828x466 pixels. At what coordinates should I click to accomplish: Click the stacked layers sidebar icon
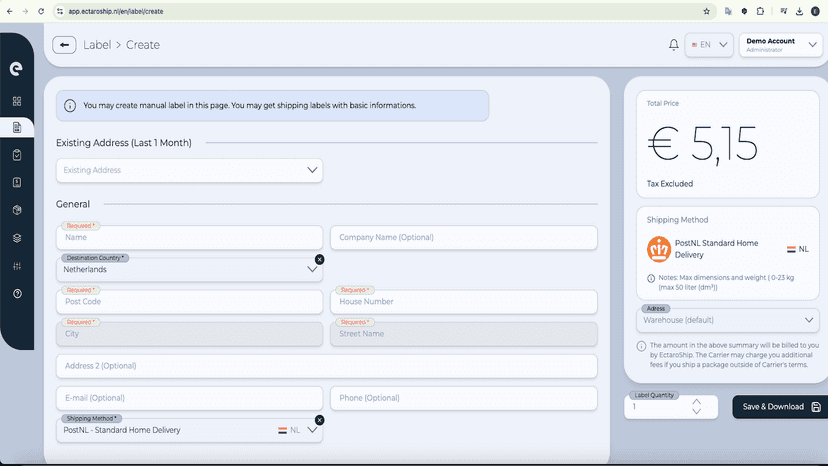tap(17, 238)
